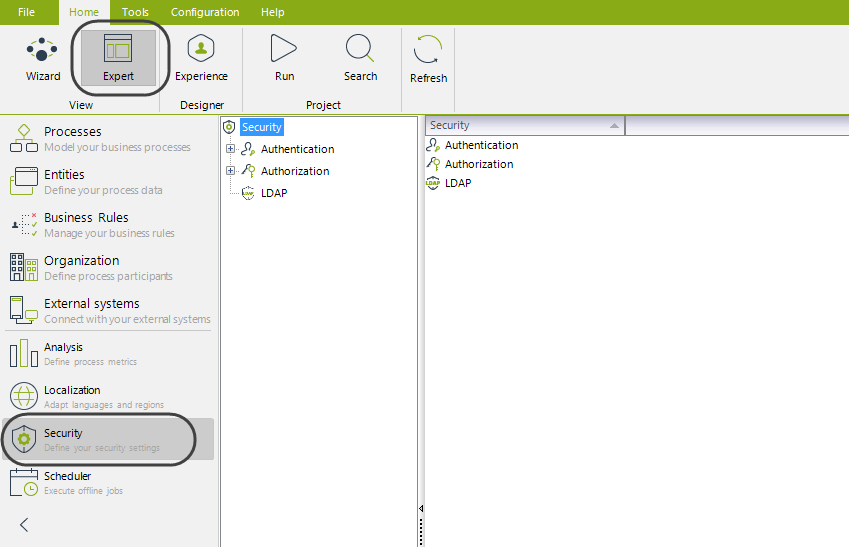Open the Security module
Viewport: 849px width, 547px height.
pyautogui.click(x=108, y=439)
